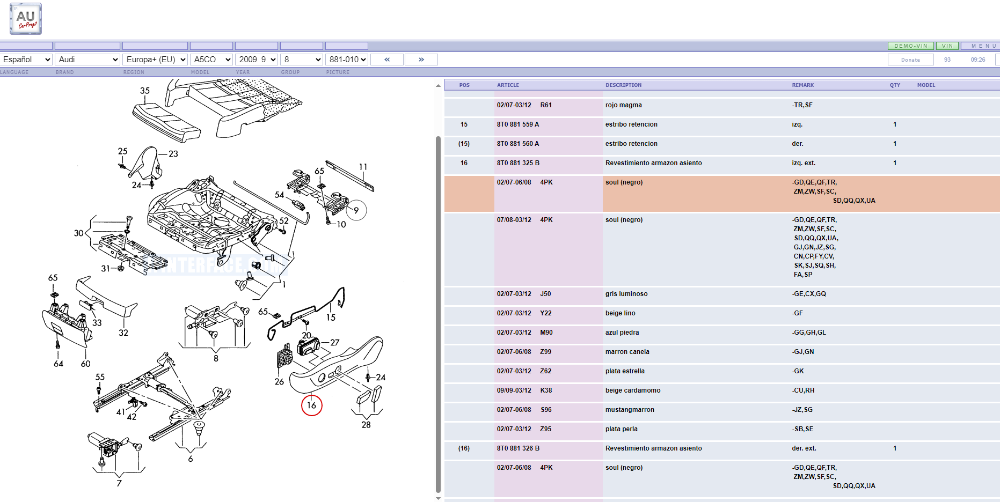Click 'mustangmarron' description
The image size is (1000, 502).
(x=628, y=410)
